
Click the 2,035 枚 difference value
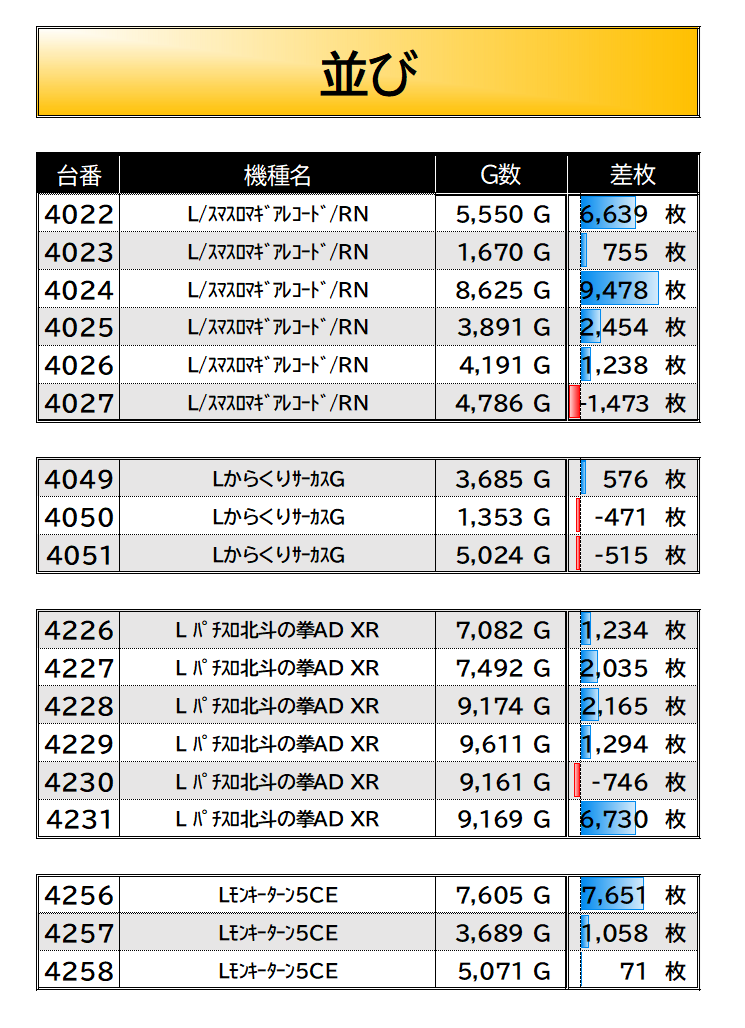coord(633,668)
